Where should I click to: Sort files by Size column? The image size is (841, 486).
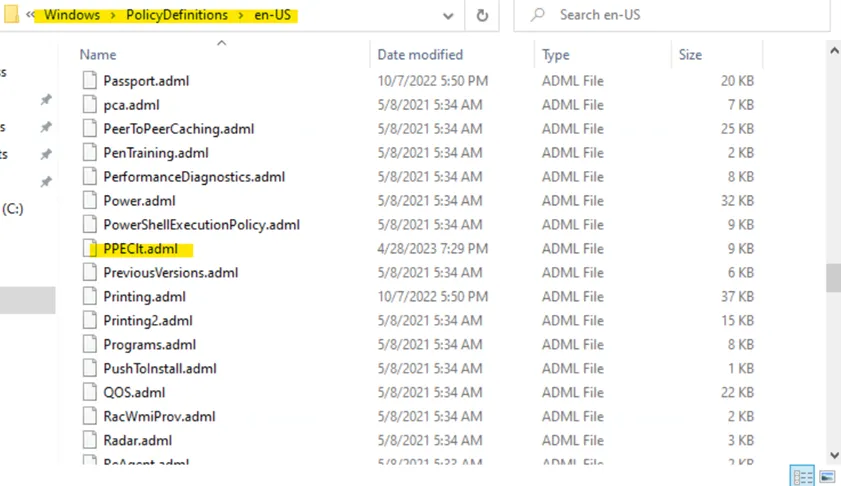pyautogui.click(x=690, y=55)
